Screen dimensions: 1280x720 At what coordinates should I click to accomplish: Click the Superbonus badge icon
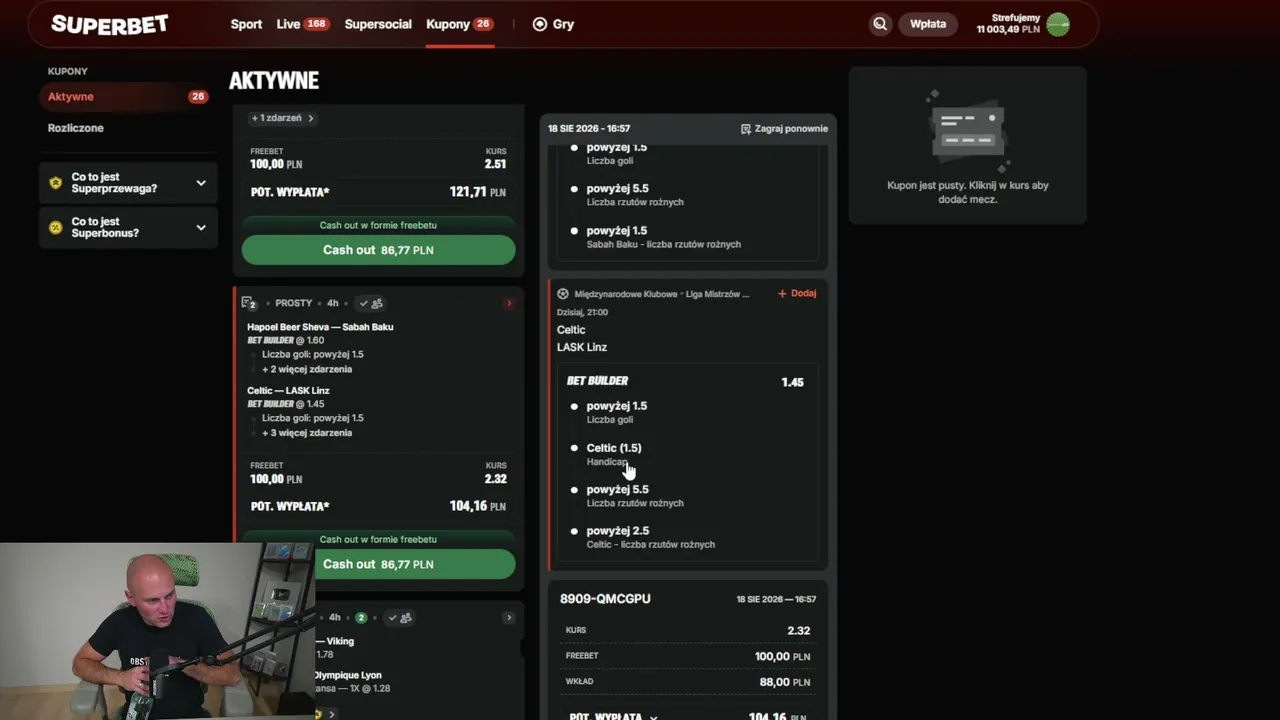click(55, 227)
